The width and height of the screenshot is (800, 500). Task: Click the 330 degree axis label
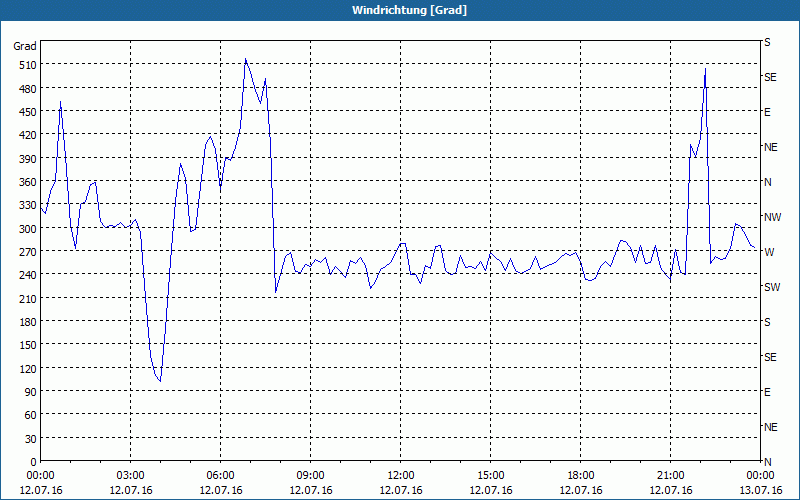point(28,205)
